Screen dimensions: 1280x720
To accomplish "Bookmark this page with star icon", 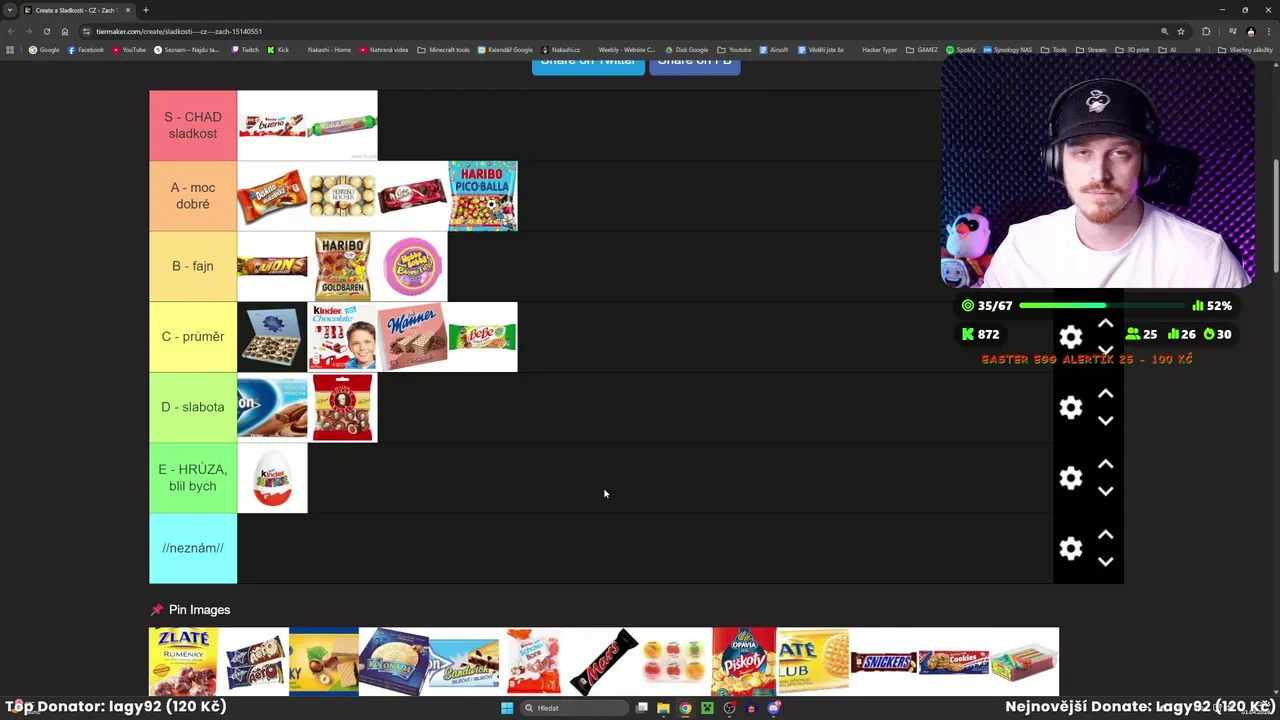I will [x=1181, y=31].
